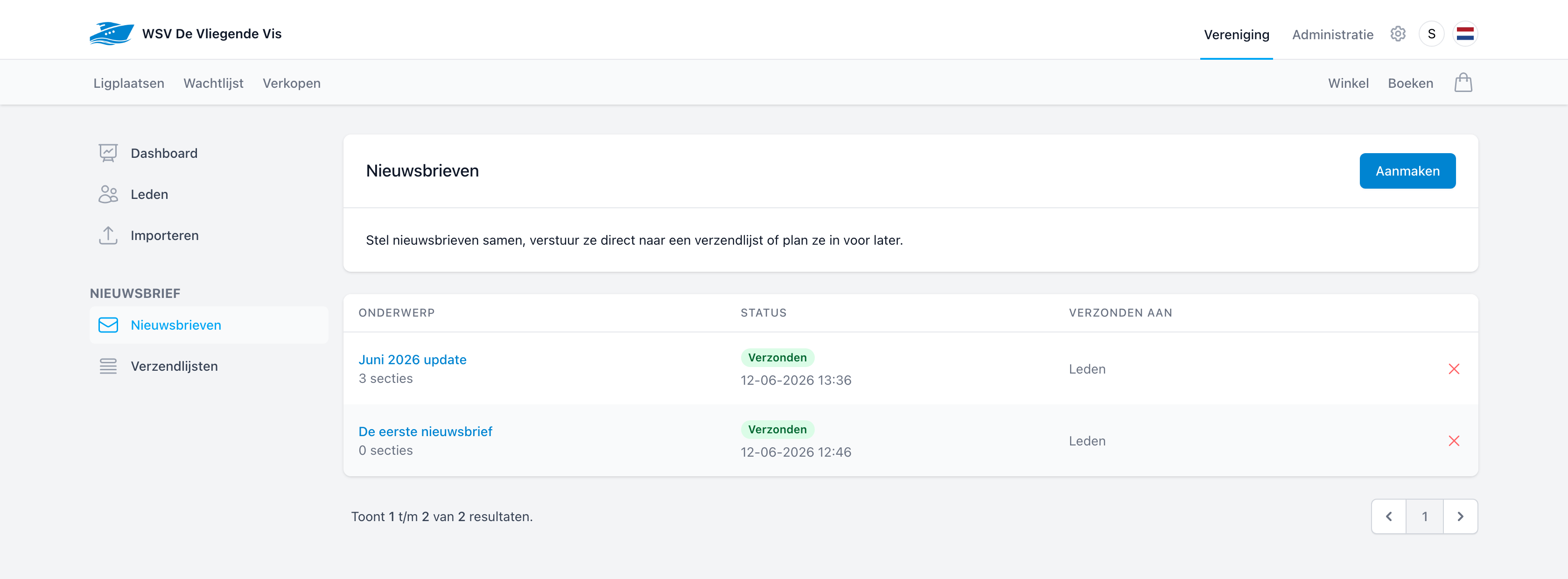Screen dimensions: 1568x579
Task: Select Dashboard in the sidebar
Action: coord(209,154)
